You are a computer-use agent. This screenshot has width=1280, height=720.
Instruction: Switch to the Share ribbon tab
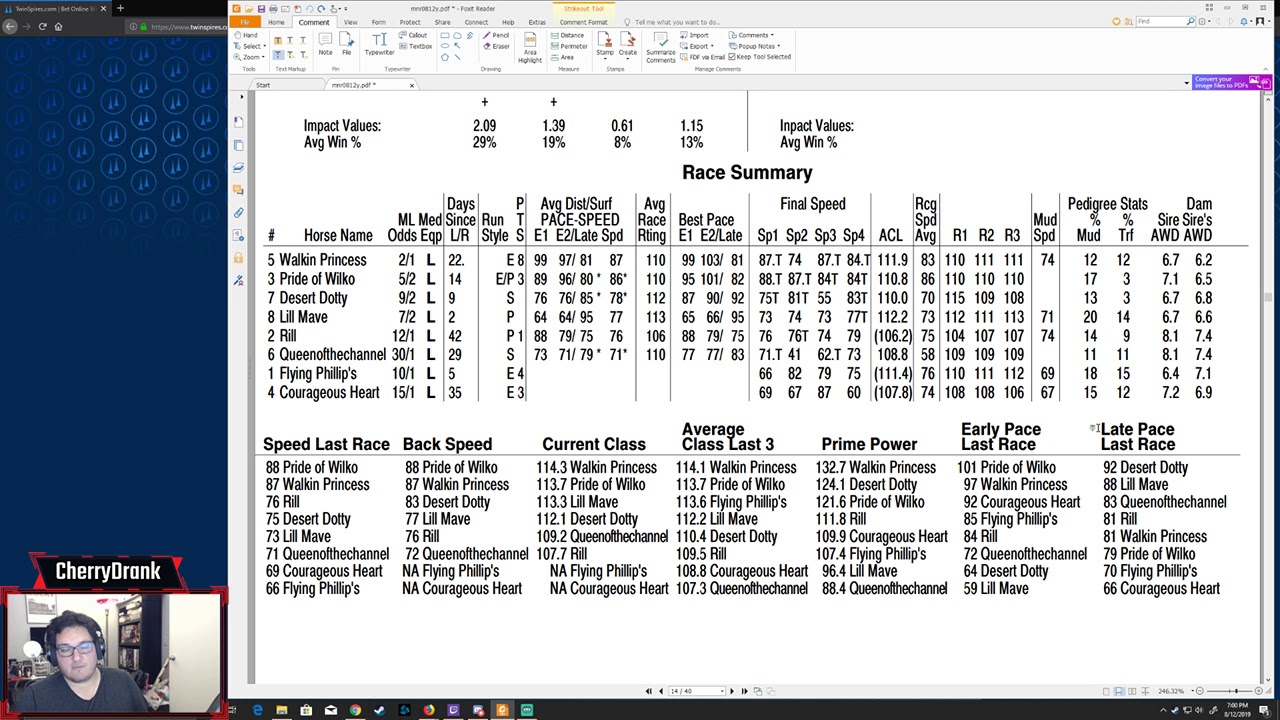442,22
